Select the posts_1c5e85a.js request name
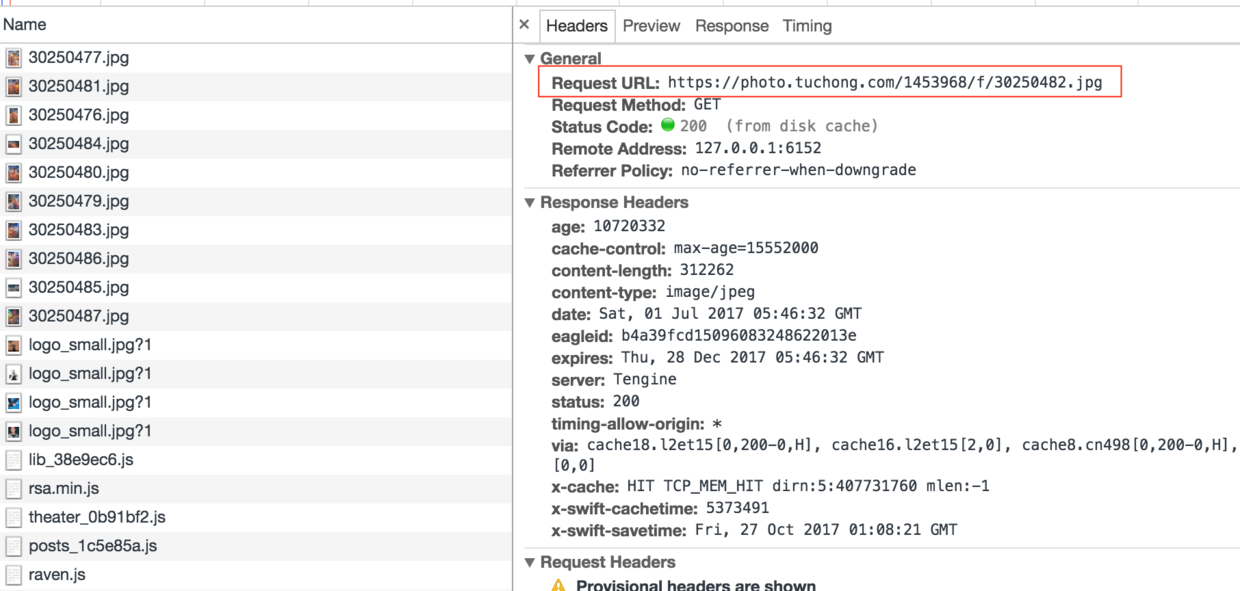 (x=93, y=546)
